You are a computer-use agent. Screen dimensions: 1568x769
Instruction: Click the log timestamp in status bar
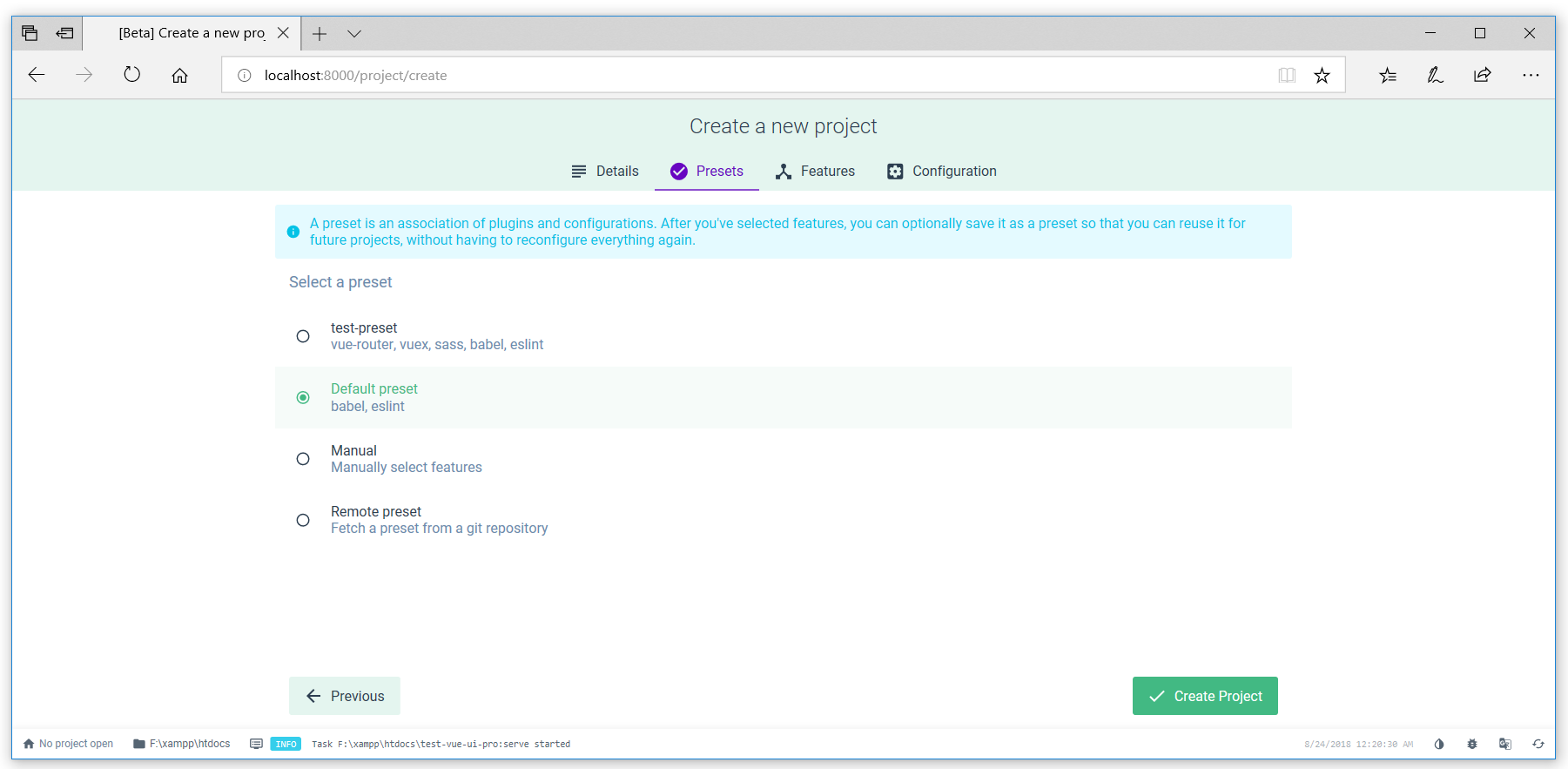[x=1358, y=744]
